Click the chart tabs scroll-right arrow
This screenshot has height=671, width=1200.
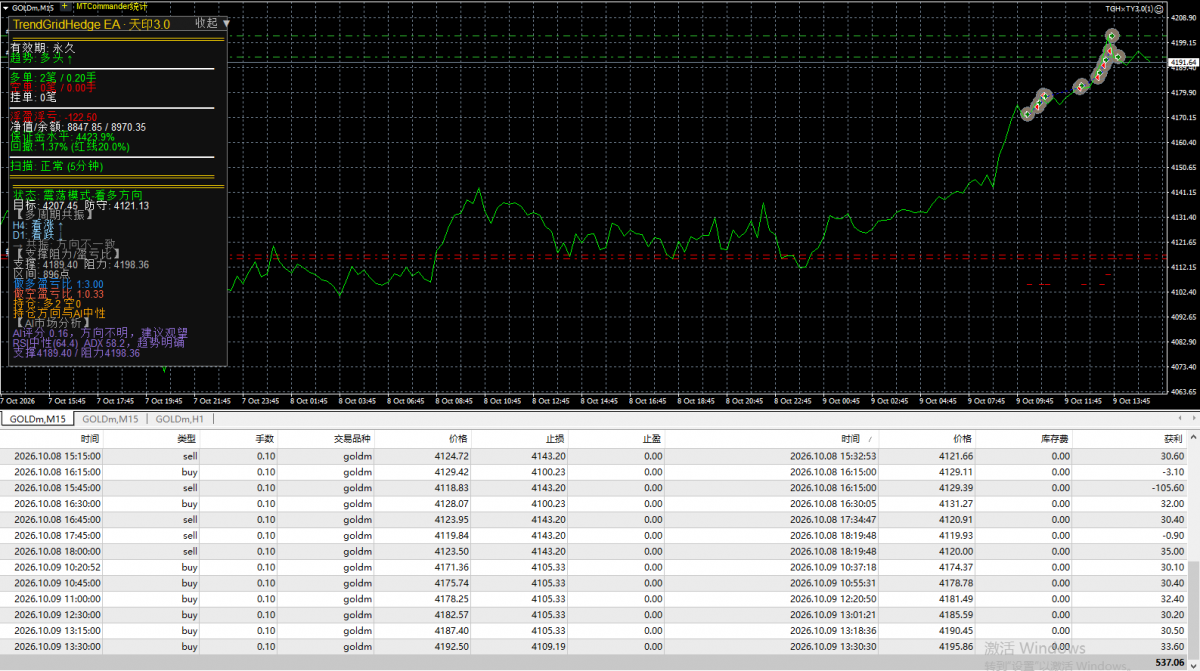[x=1193, y=419]
